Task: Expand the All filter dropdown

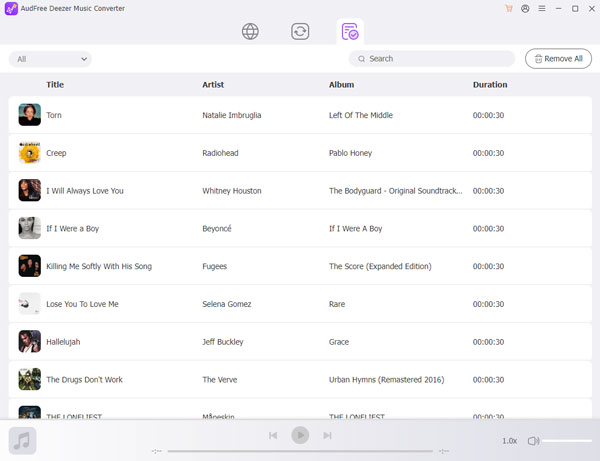Action: click(50, 59)
